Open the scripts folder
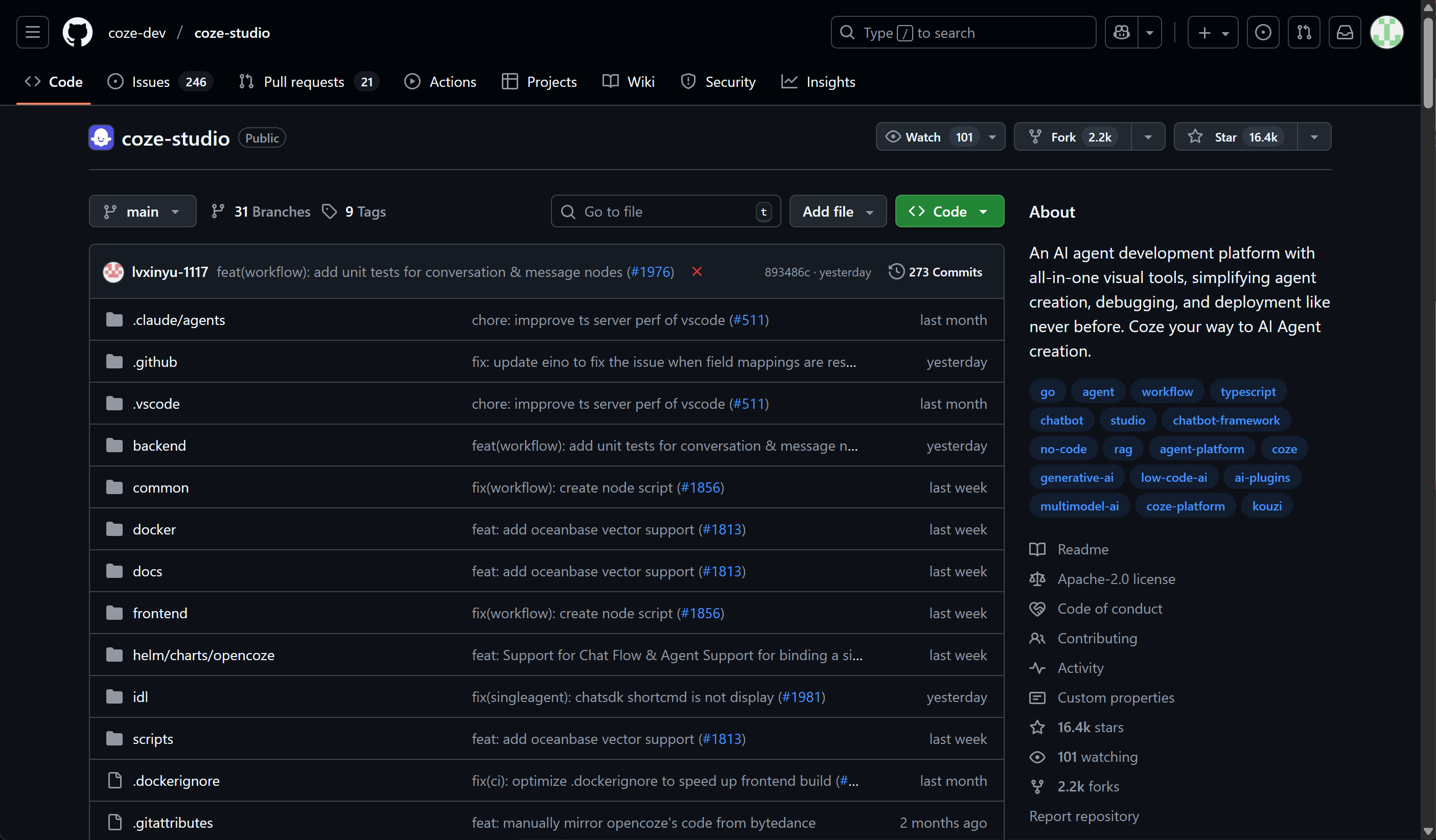 tap(153, 738)
